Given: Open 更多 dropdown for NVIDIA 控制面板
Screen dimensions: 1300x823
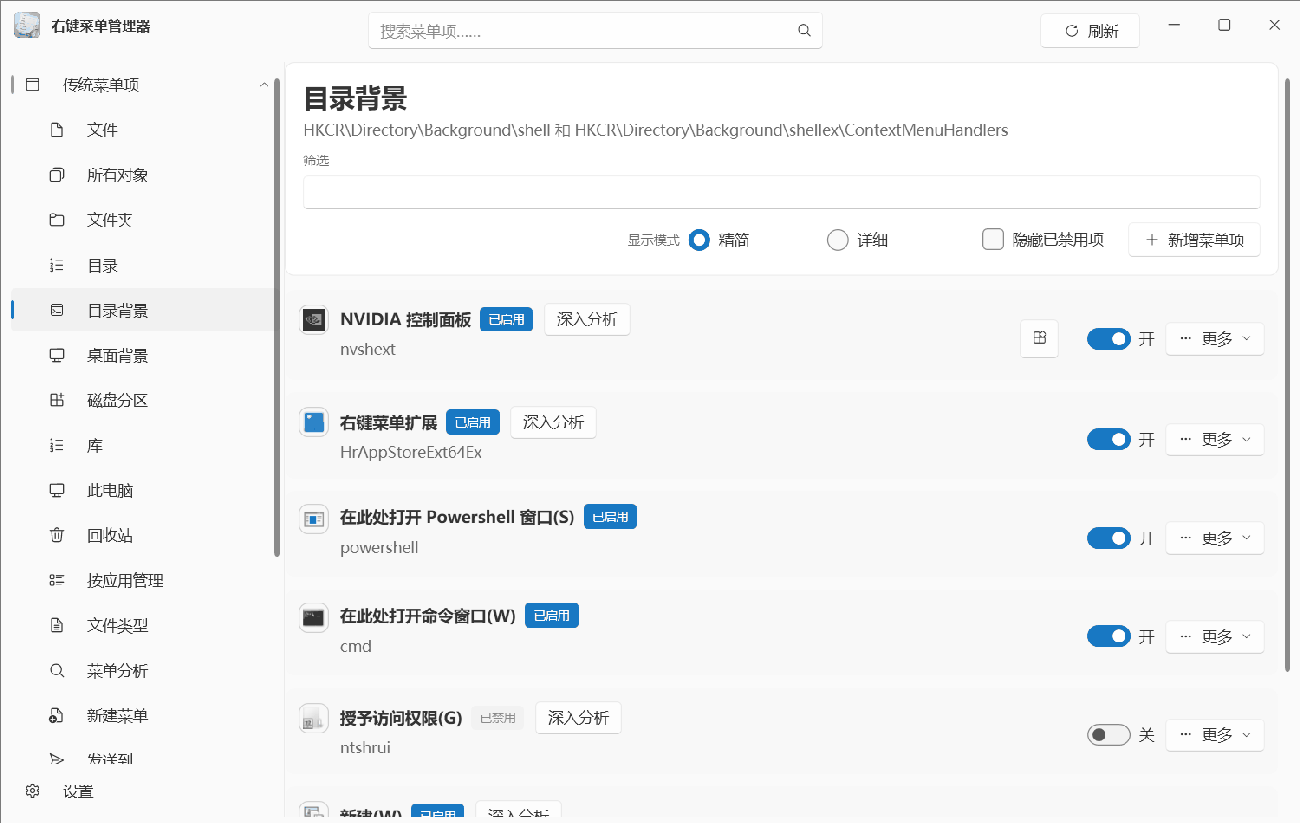Looking at the screenshot, I should 1215,339.
